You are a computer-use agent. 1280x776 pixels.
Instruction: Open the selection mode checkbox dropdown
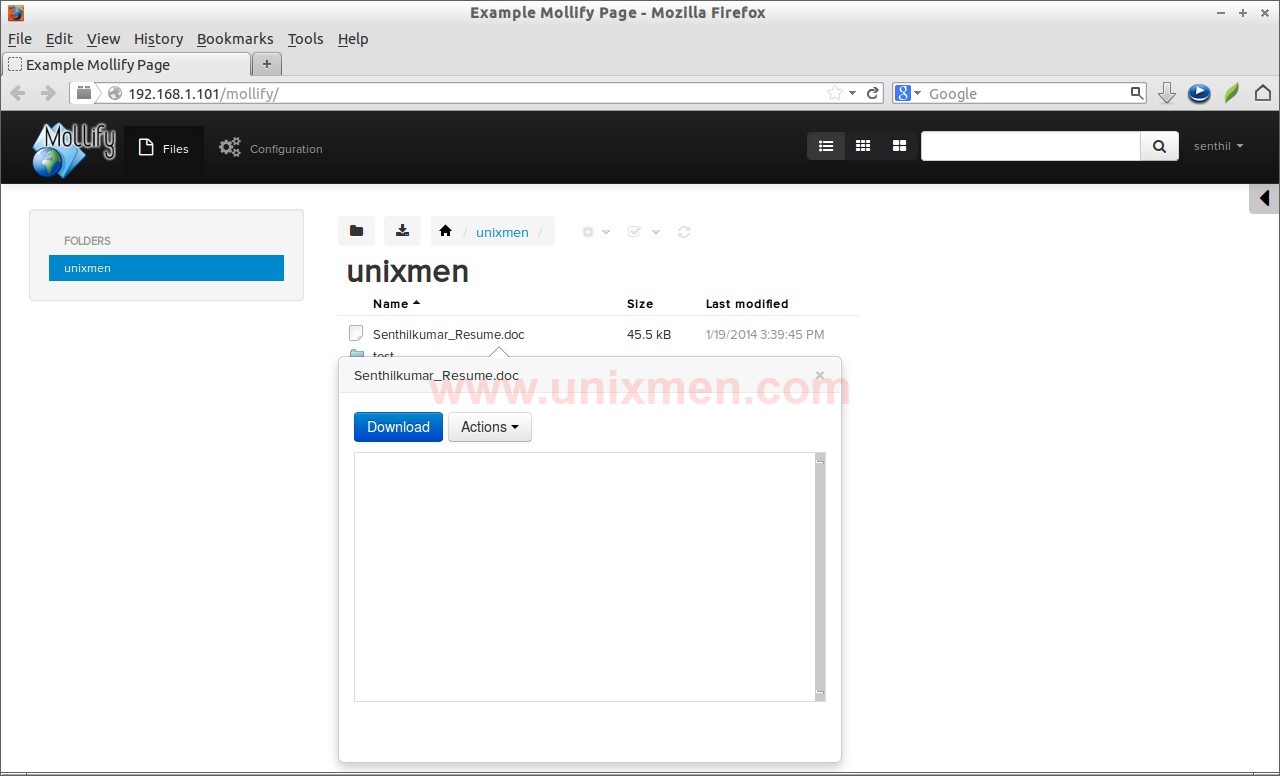click(643, 232)
